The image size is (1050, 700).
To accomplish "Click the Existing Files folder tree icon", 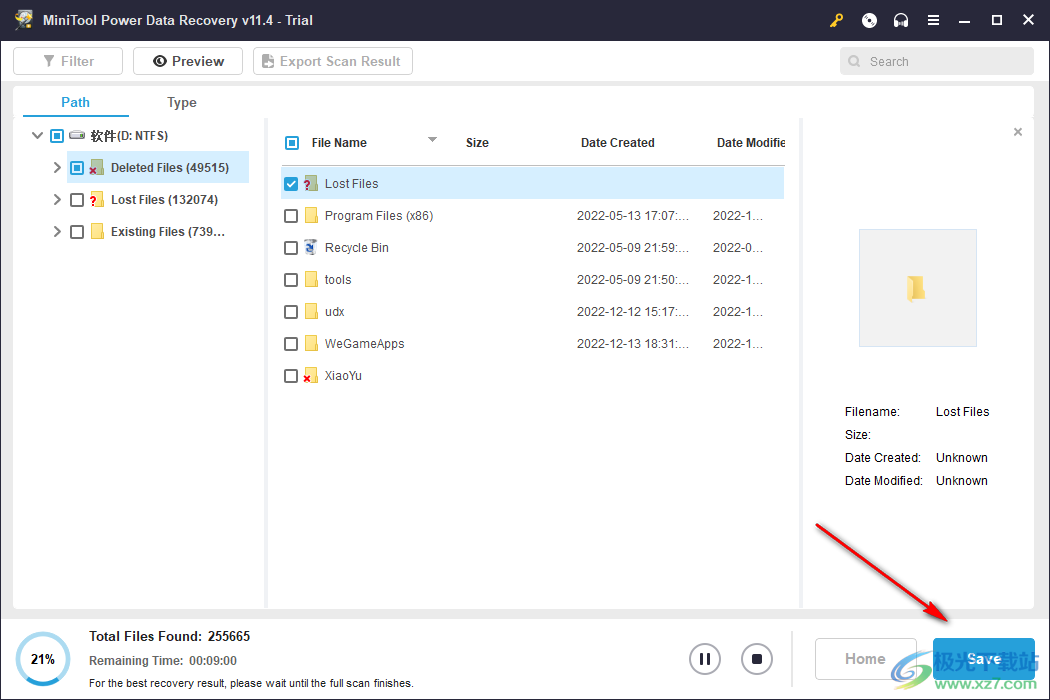I will pyautogui.click(x=97, y=232).
